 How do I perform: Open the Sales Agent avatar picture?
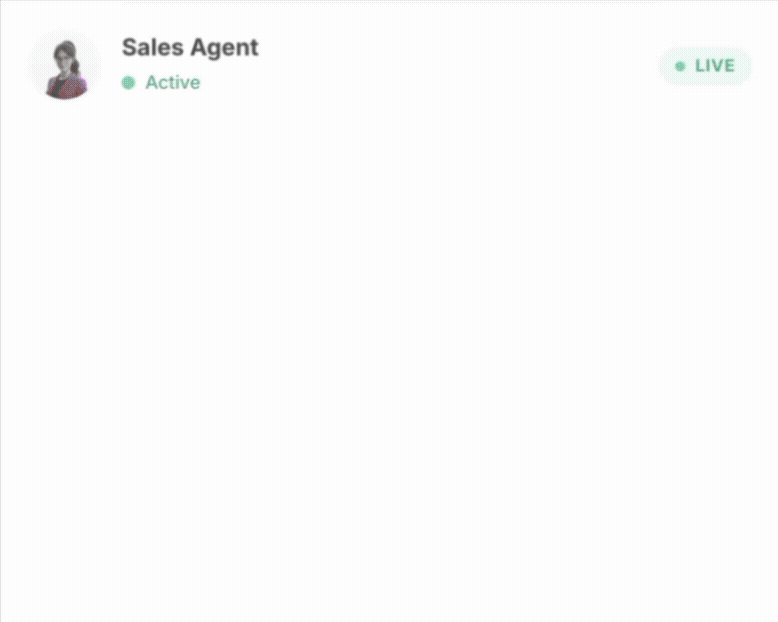point(65,66)
